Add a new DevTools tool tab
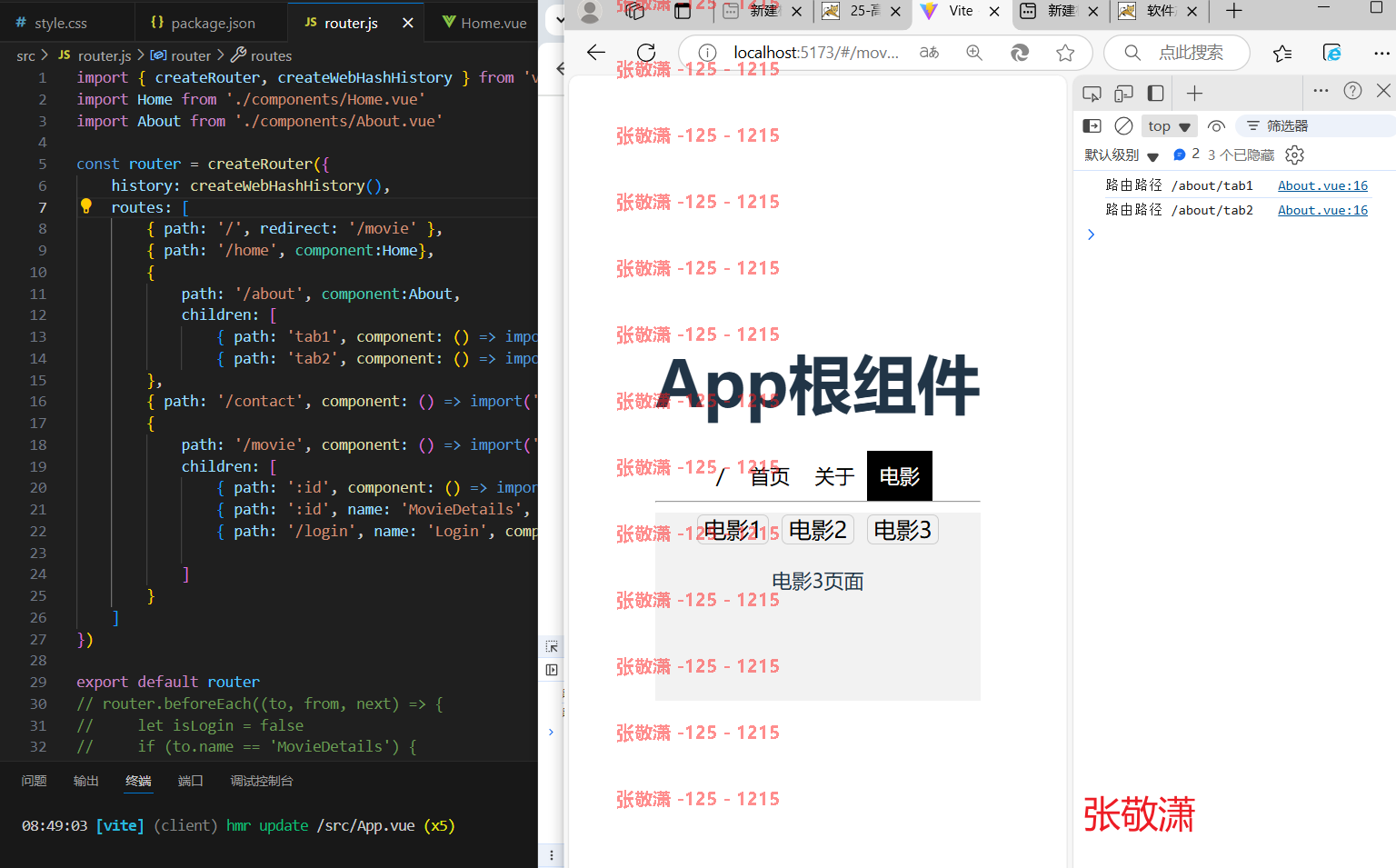This screenshot has width=1396, height=868. pyautogui.click(x=1194, y=93)
